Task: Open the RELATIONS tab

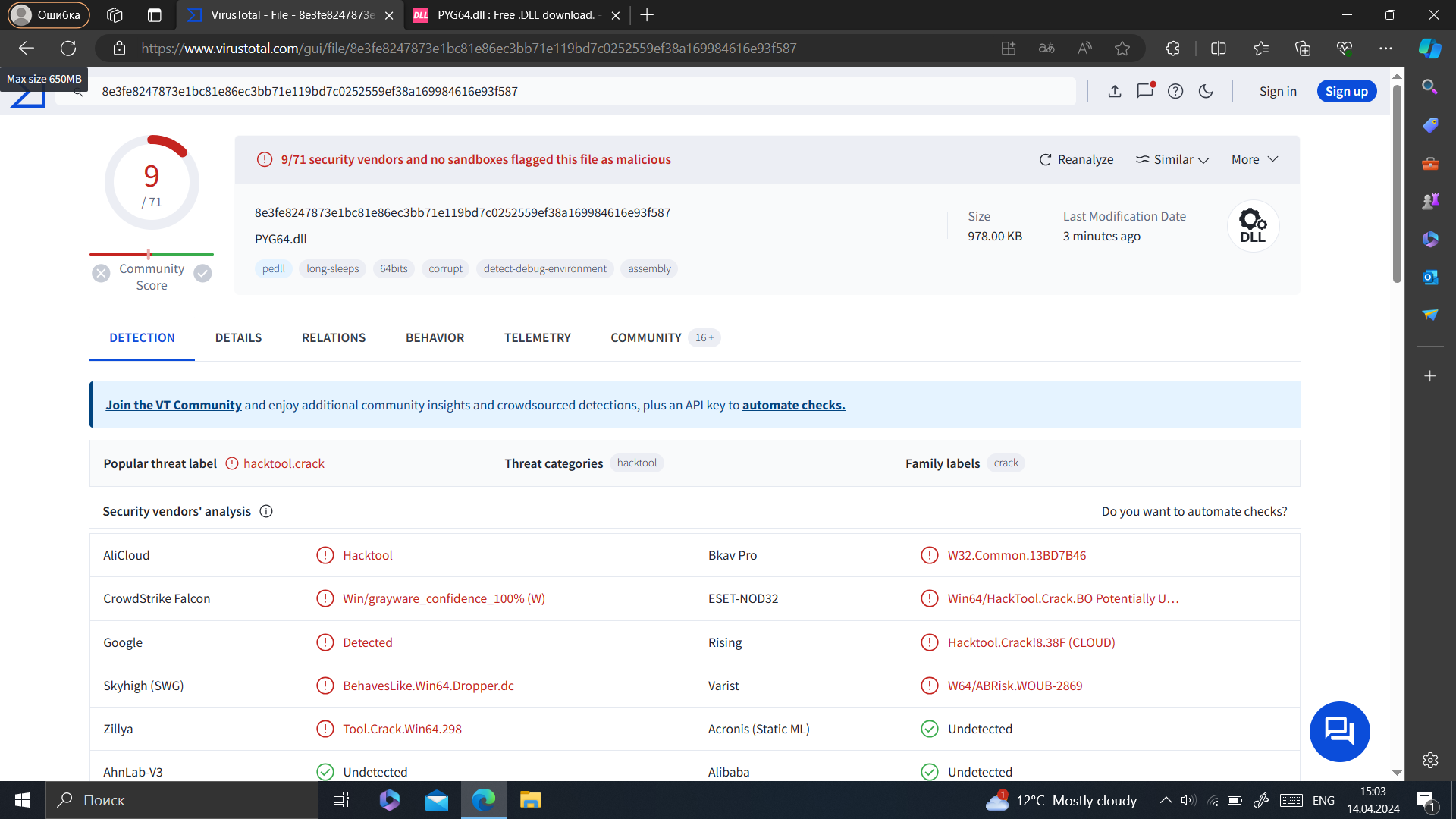Action: click(x=334, y=337)
